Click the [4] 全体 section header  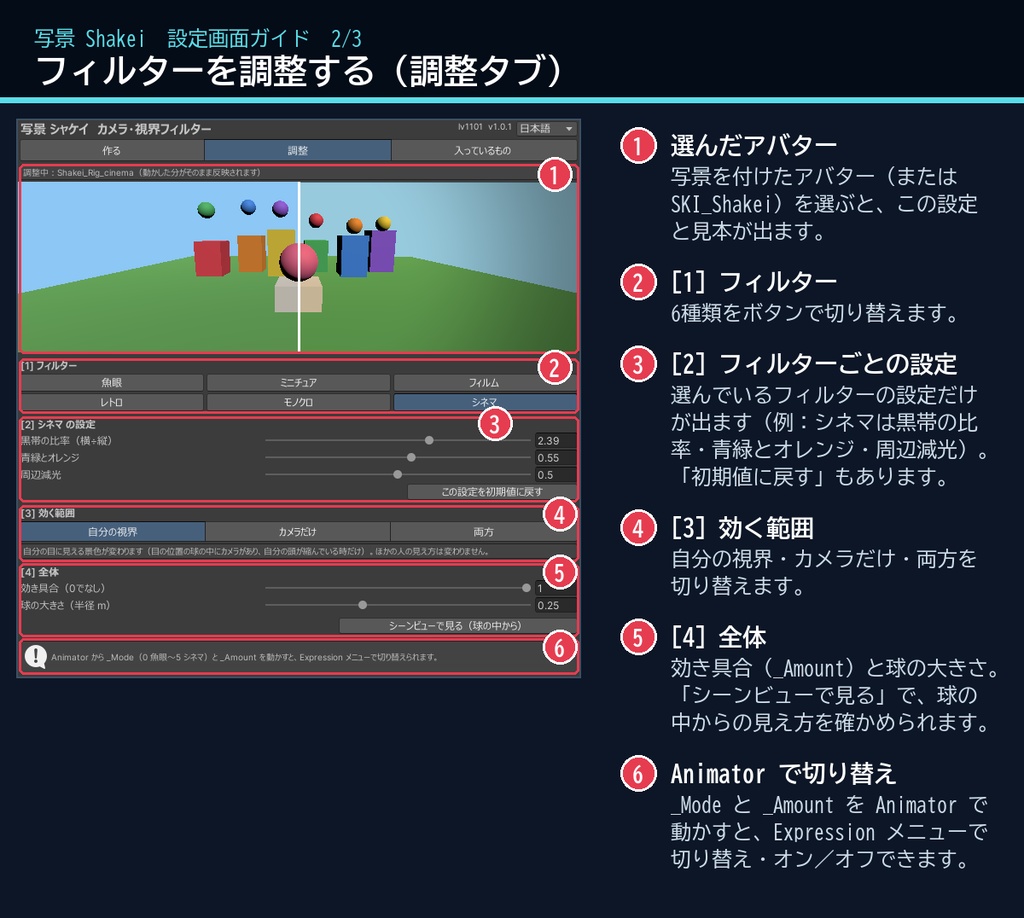pyautogui.click(x=40, y=572)
